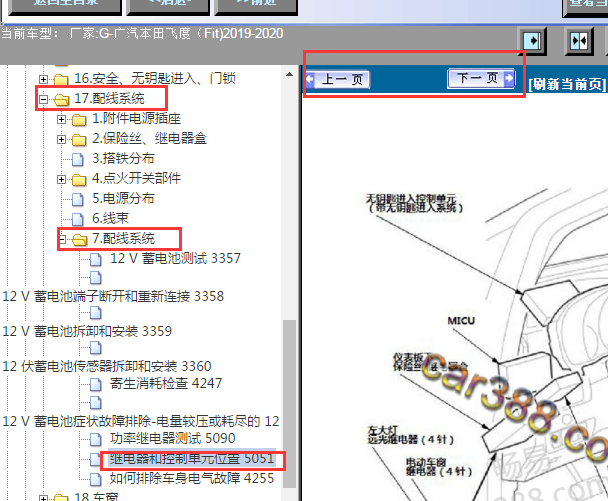Click folder icon of 4.点火开关部件

click(79, 179)
